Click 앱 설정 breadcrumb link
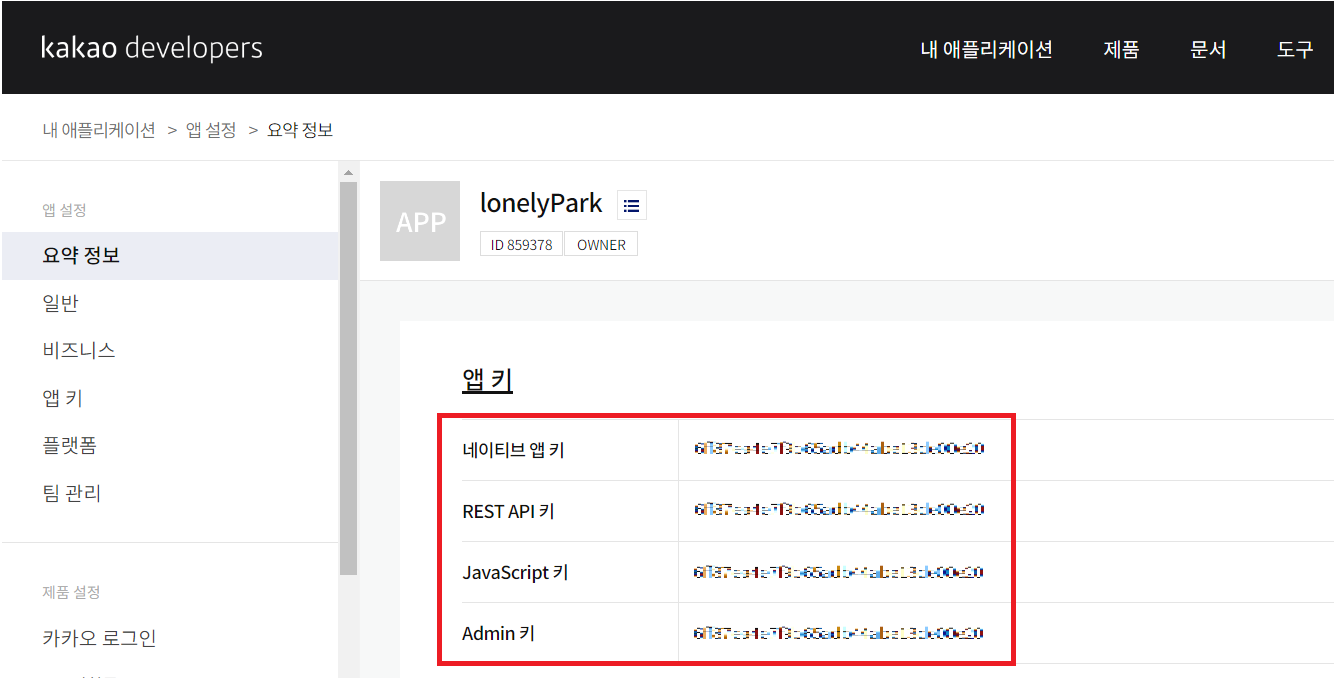Image resolution: width=1334 pixels, height=678 pixels. coord(211,130)
